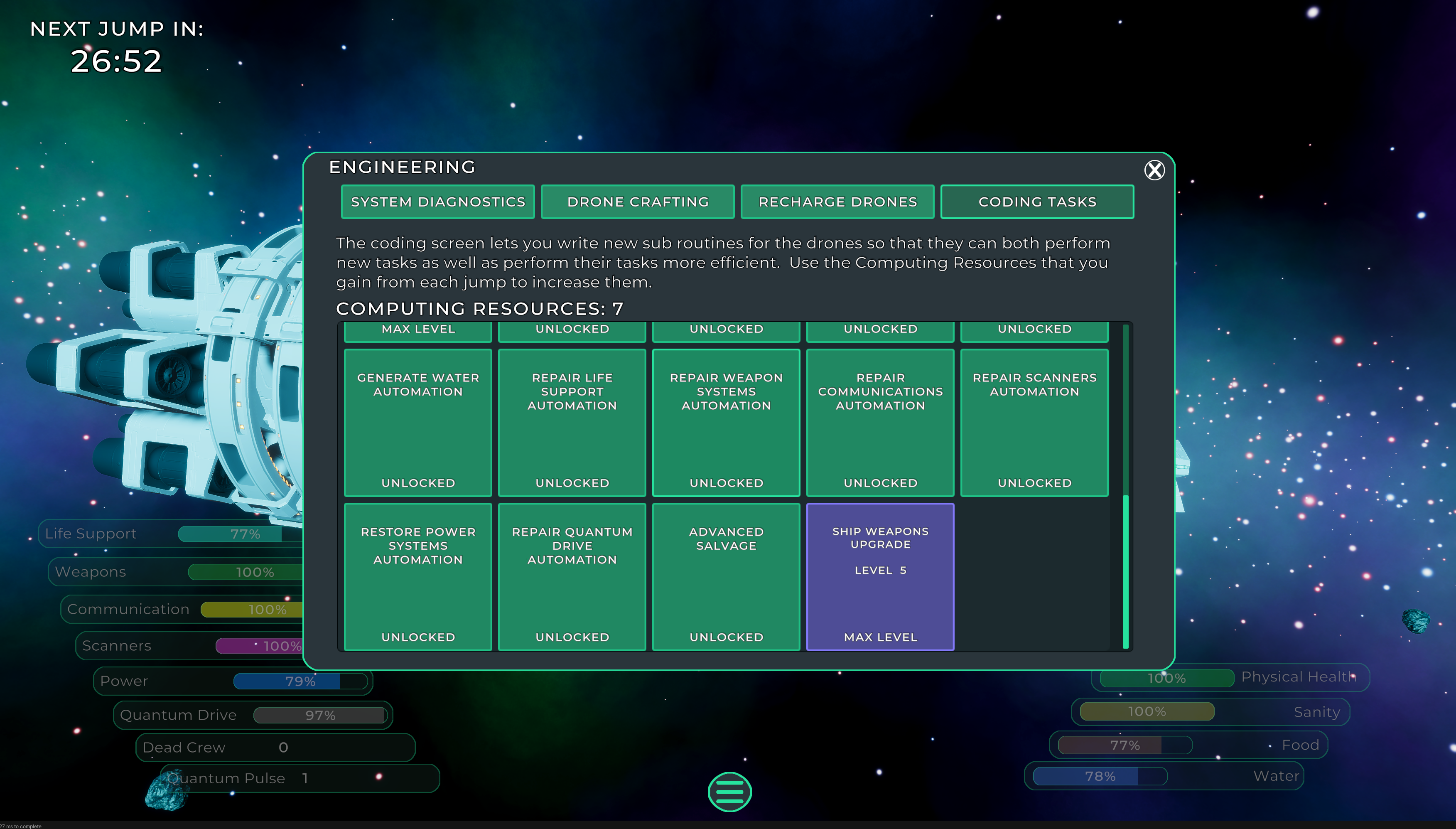Select Repair Life Support Automation card
Viewport: 1456px width, 829px height.
(572, 423)
